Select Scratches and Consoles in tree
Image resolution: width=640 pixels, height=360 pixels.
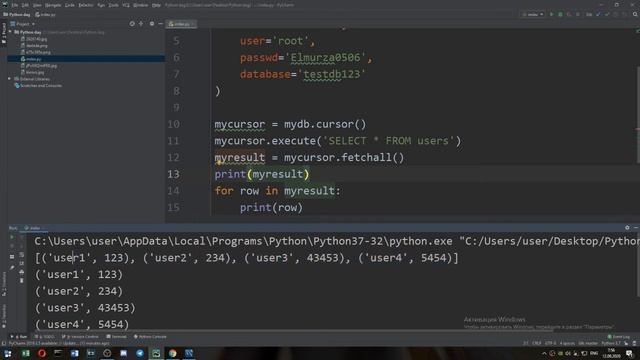38,86
